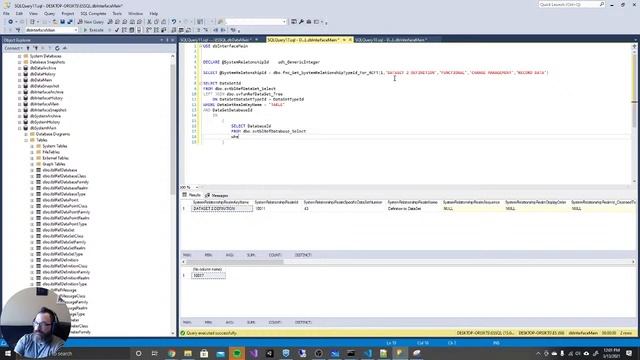The width and height of the screenshot is (640, 360).
Task: Expand the Database Diagrams folder
Action: coord(26,134)
